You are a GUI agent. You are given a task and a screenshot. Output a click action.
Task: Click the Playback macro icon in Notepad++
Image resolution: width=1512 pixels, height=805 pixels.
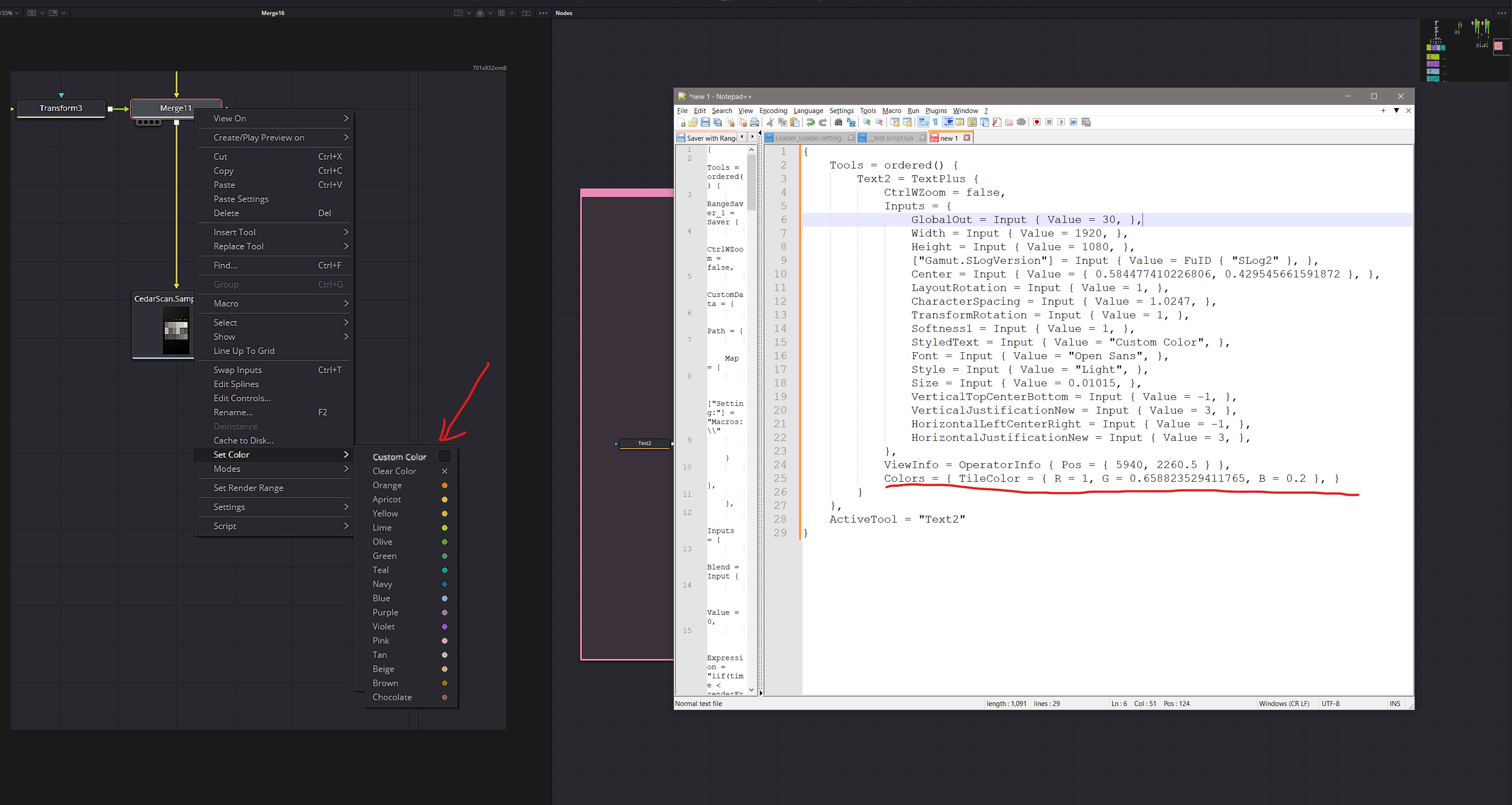pos(1061,122)
